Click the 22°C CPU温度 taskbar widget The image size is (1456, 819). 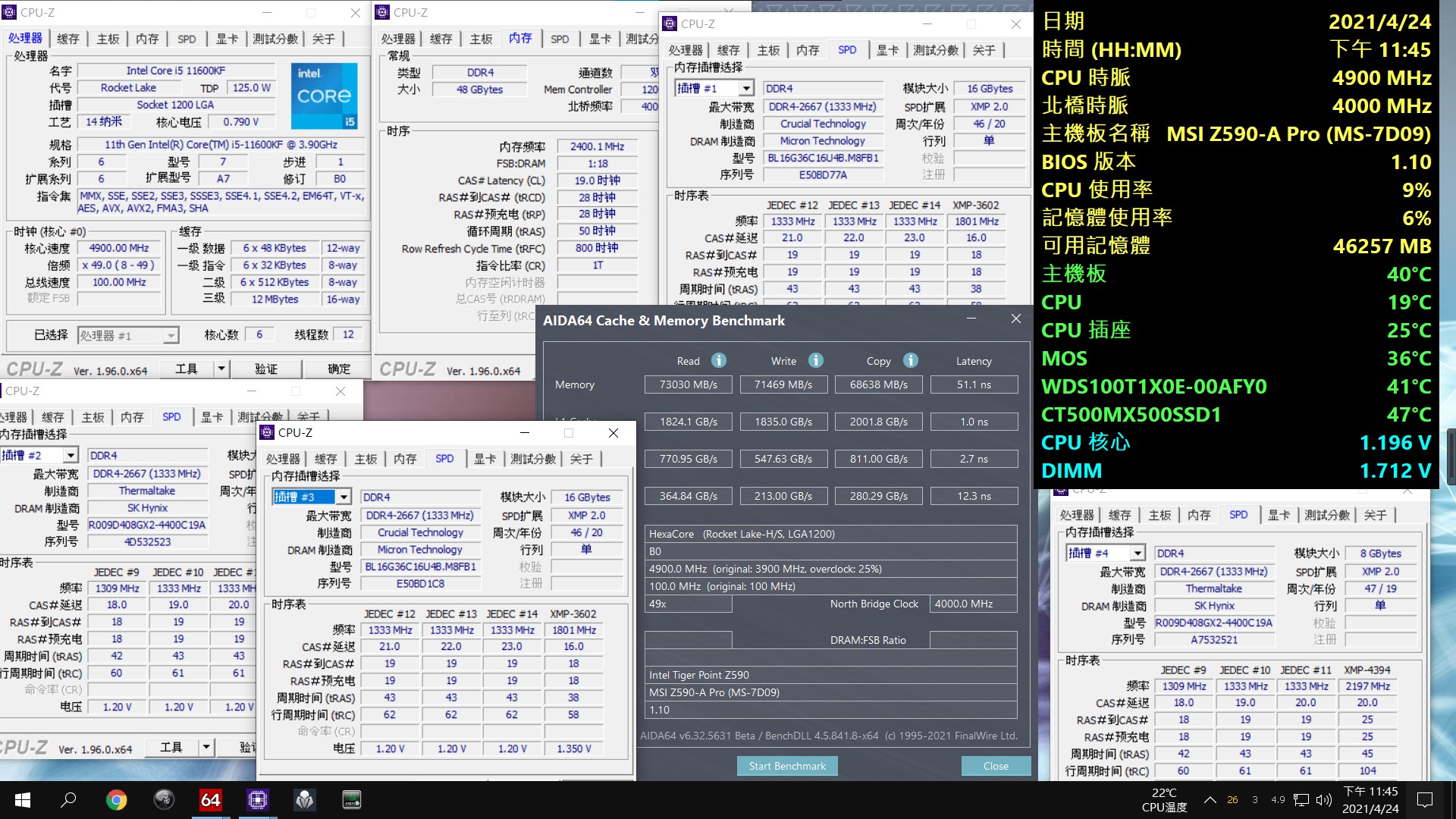pyautogui.click(x=1165, y=799)
